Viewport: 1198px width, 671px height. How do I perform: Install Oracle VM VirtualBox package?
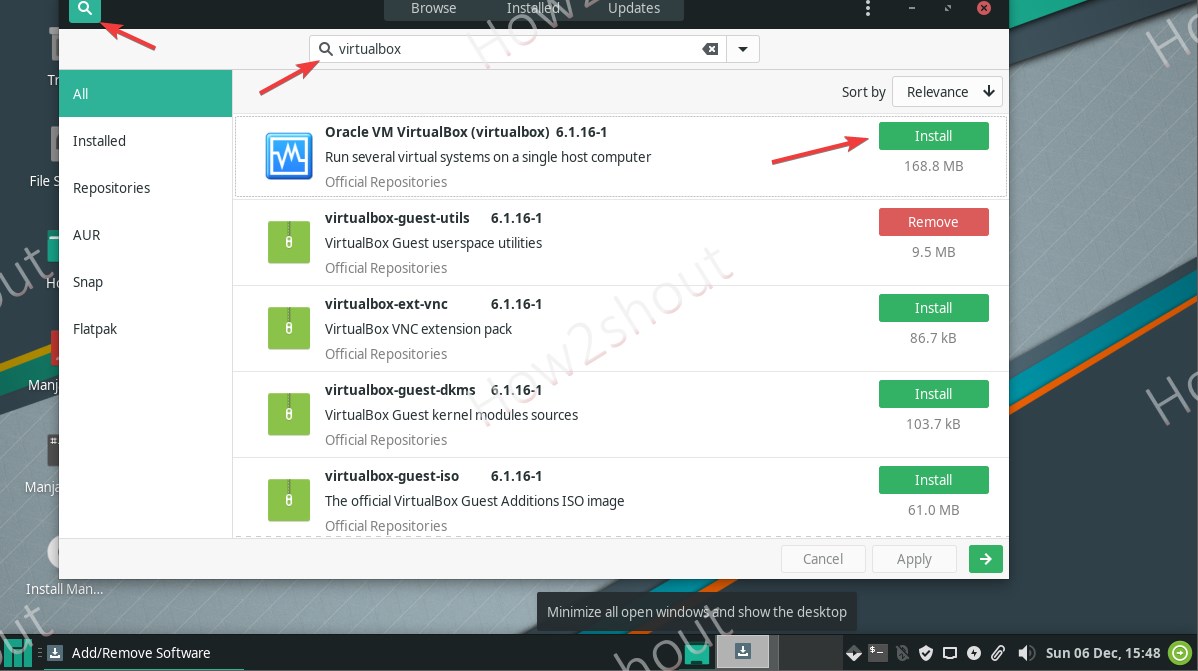(x=933, y=136)
